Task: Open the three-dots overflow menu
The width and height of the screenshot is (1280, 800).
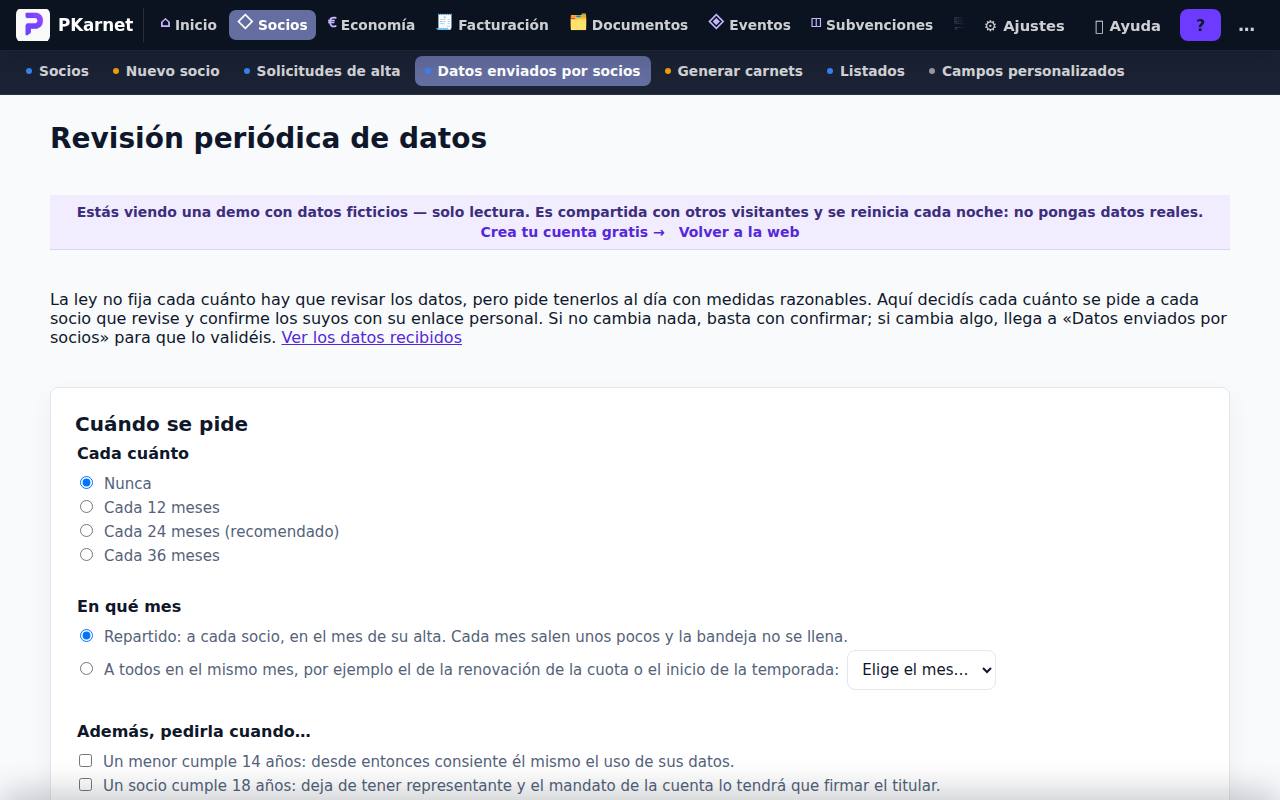Action: [1246, 26]
